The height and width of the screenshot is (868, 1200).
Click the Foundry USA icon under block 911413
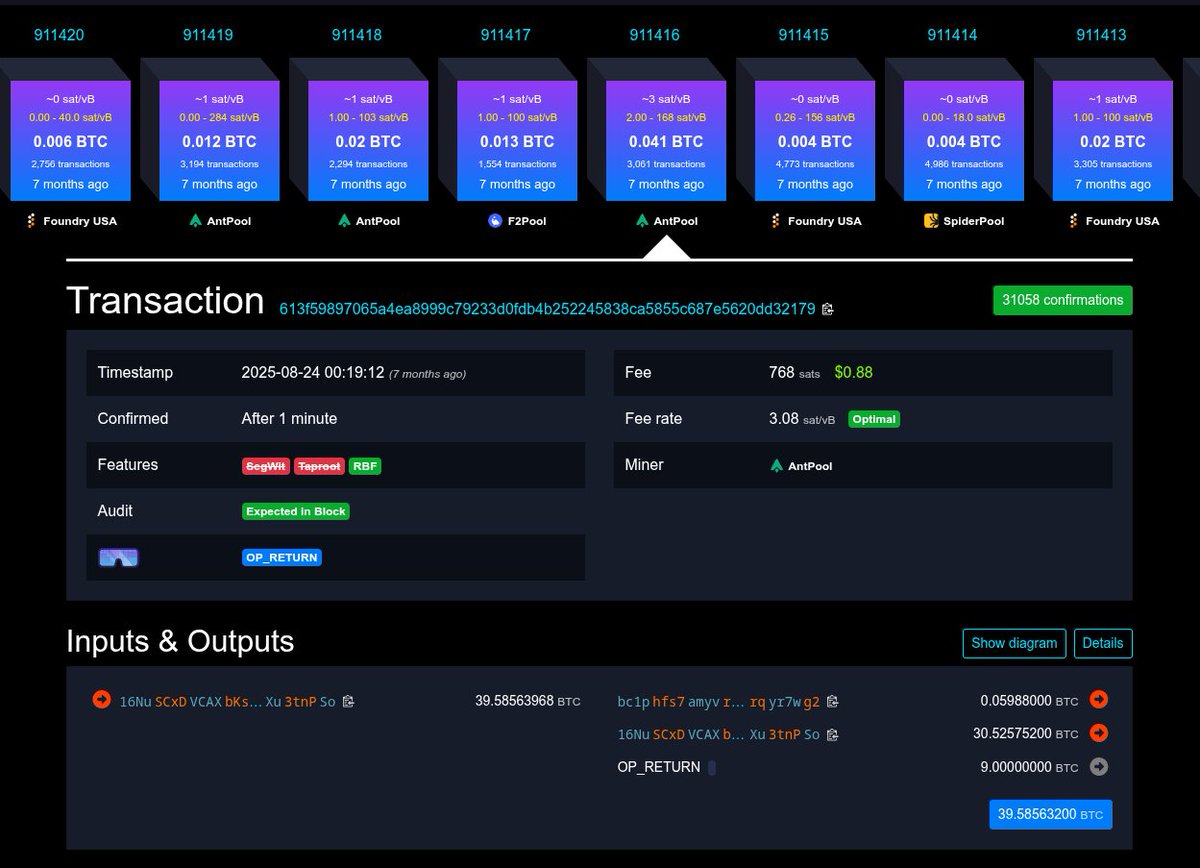click(x=1075, y=220)
